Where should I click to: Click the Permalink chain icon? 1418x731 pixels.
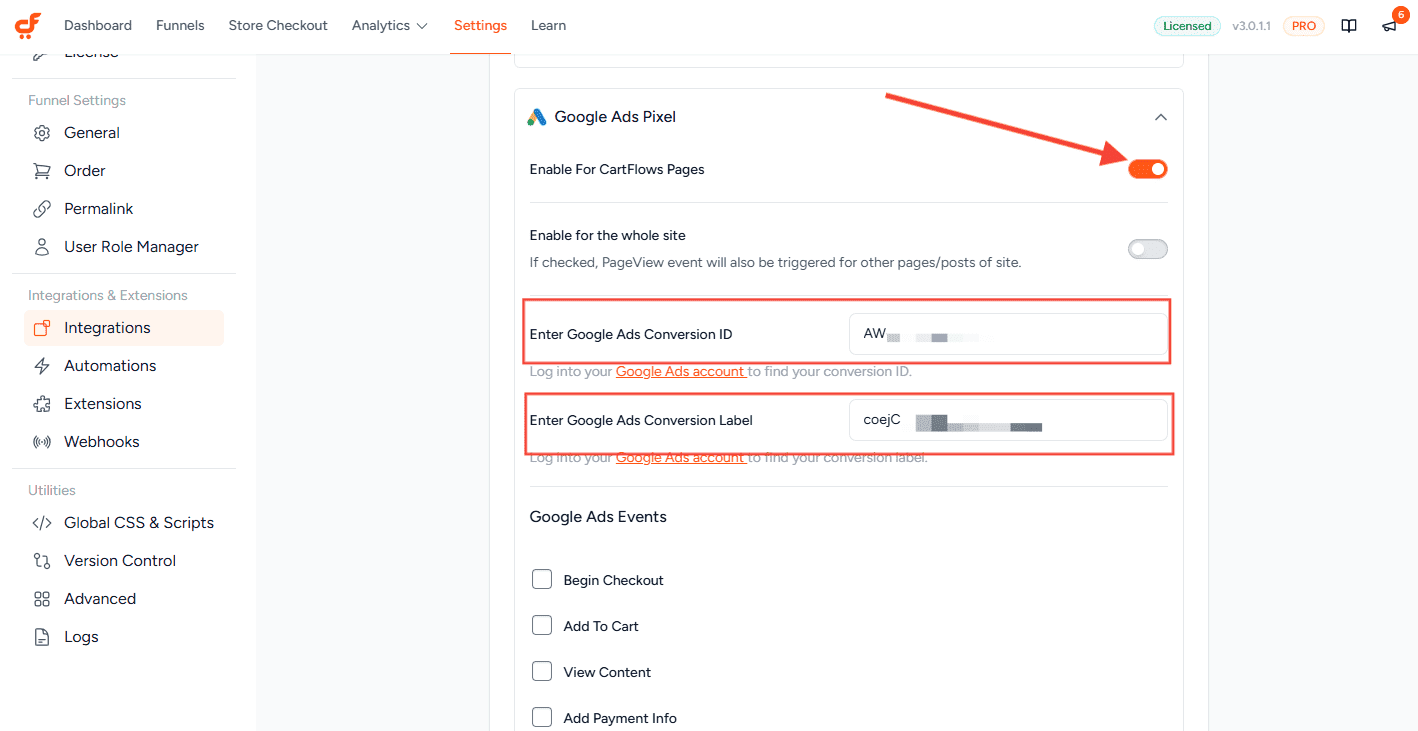pos(42,209)
